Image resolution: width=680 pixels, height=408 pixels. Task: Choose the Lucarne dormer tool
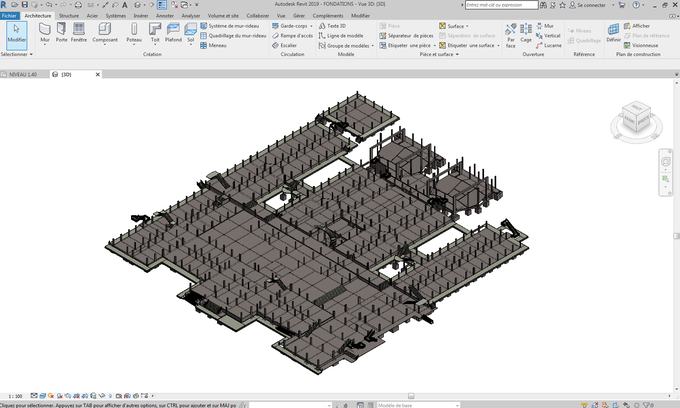pyautogui.click(x=549, y=45)
